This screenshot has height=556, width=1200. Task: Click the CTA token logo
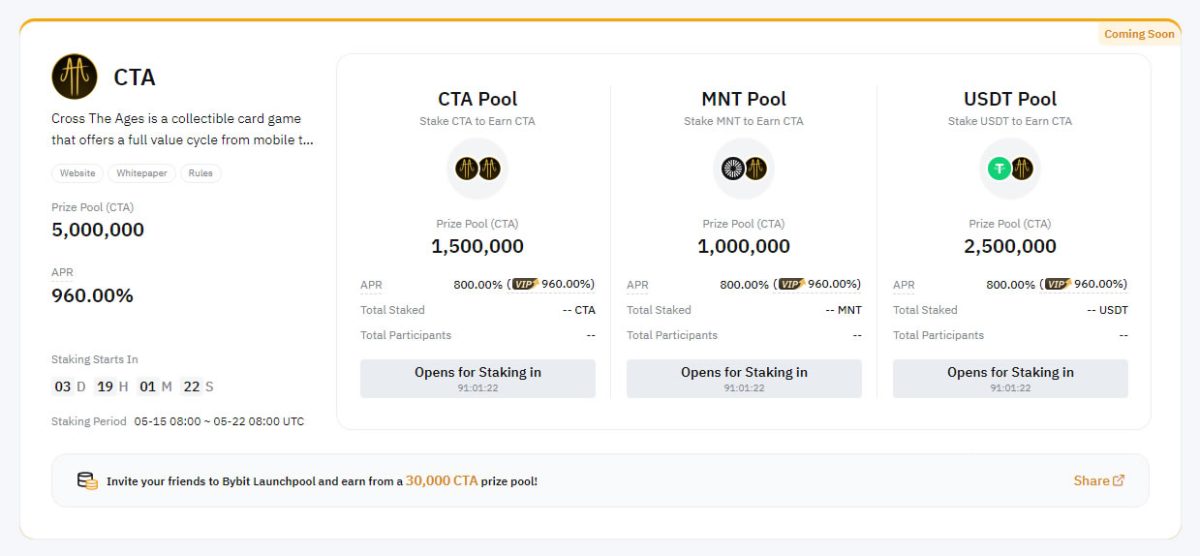(74, 77)
